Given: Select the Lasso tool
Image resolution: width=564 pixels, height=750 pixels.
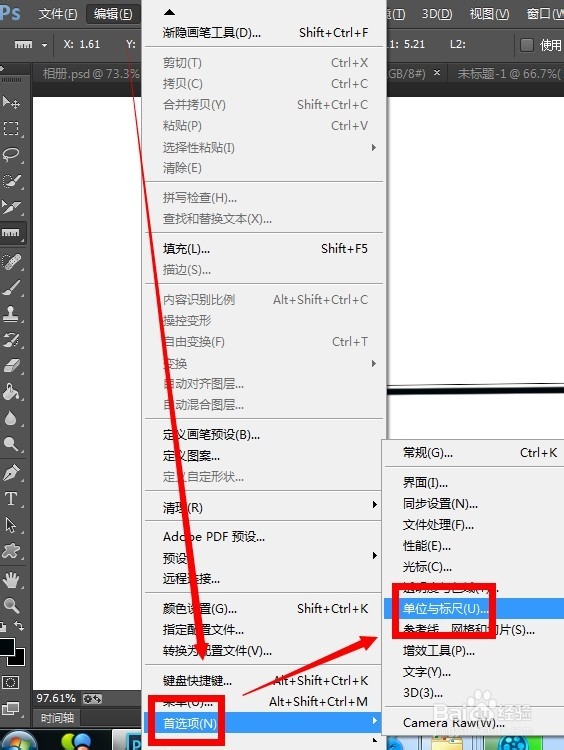Looking at the screenshot, I should click(x=11, y=154).
